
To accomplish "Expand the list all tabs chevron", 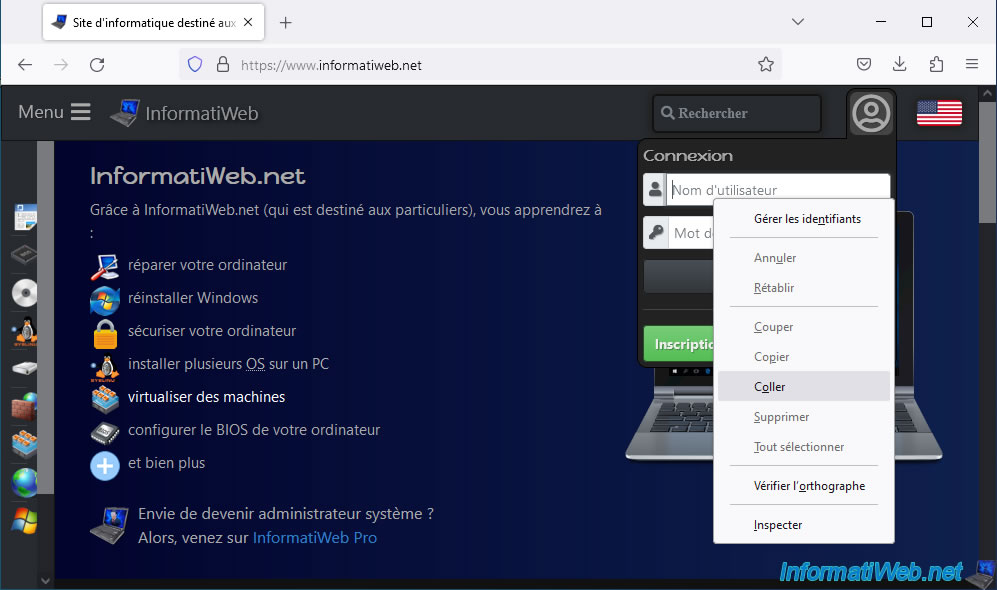I will click(x=798, y=22).
